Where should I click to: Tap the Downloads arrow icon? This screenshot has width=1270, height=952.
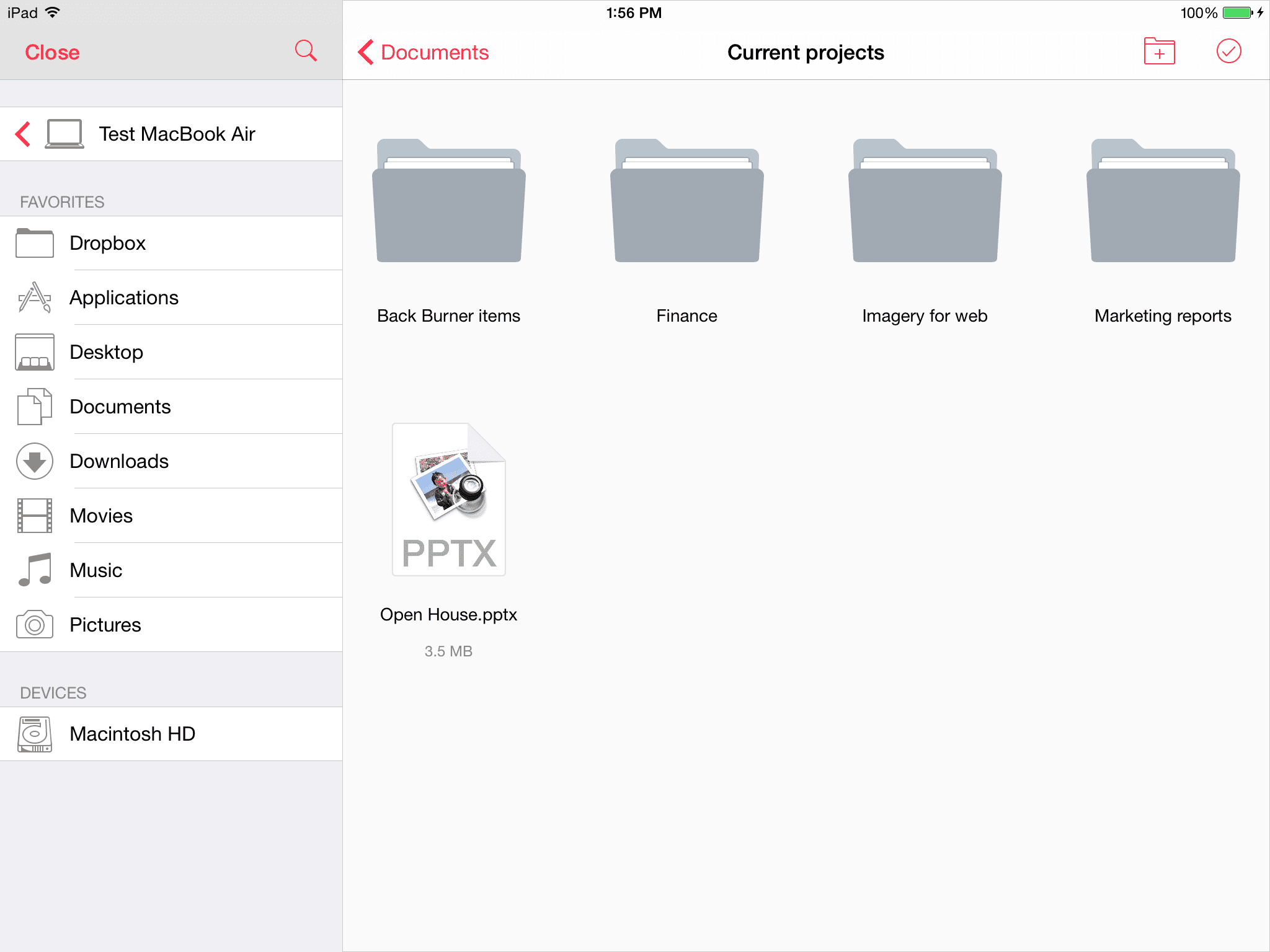tap(35, 461)
